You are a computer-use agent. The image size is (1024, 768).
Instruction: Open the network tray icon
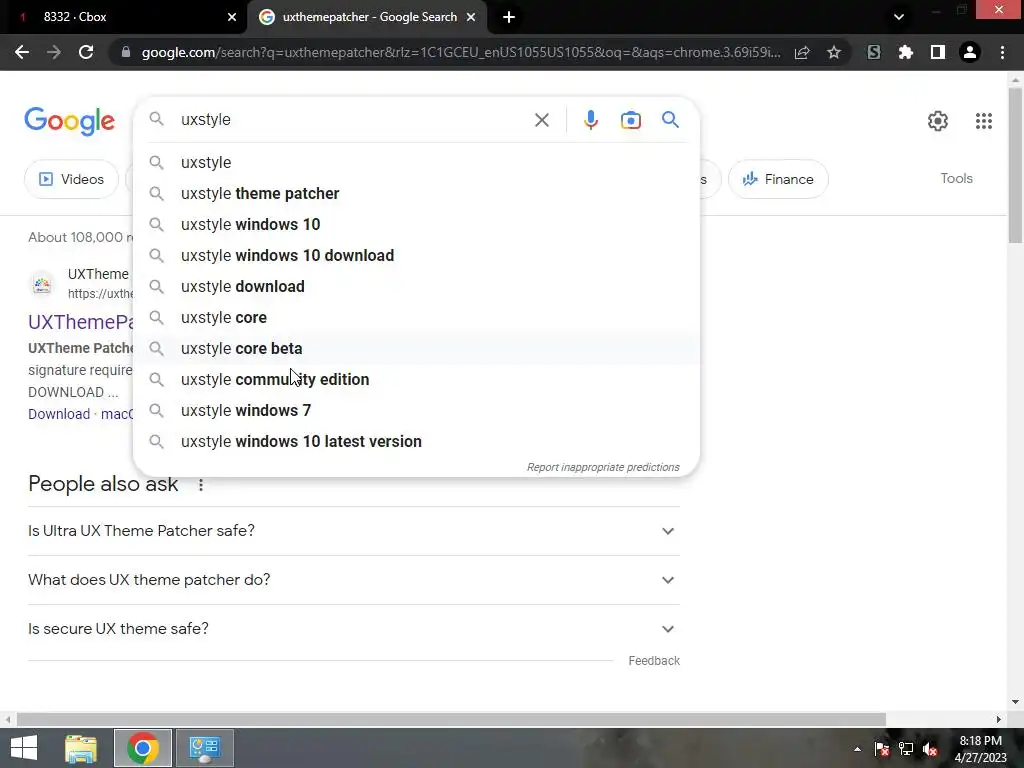(x=906, y=749)
